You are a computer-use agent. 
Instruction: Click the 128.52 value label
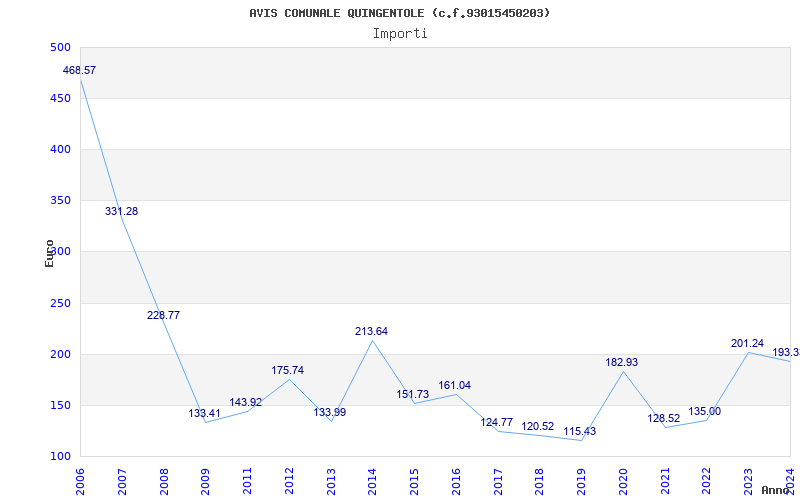[664, 418]
